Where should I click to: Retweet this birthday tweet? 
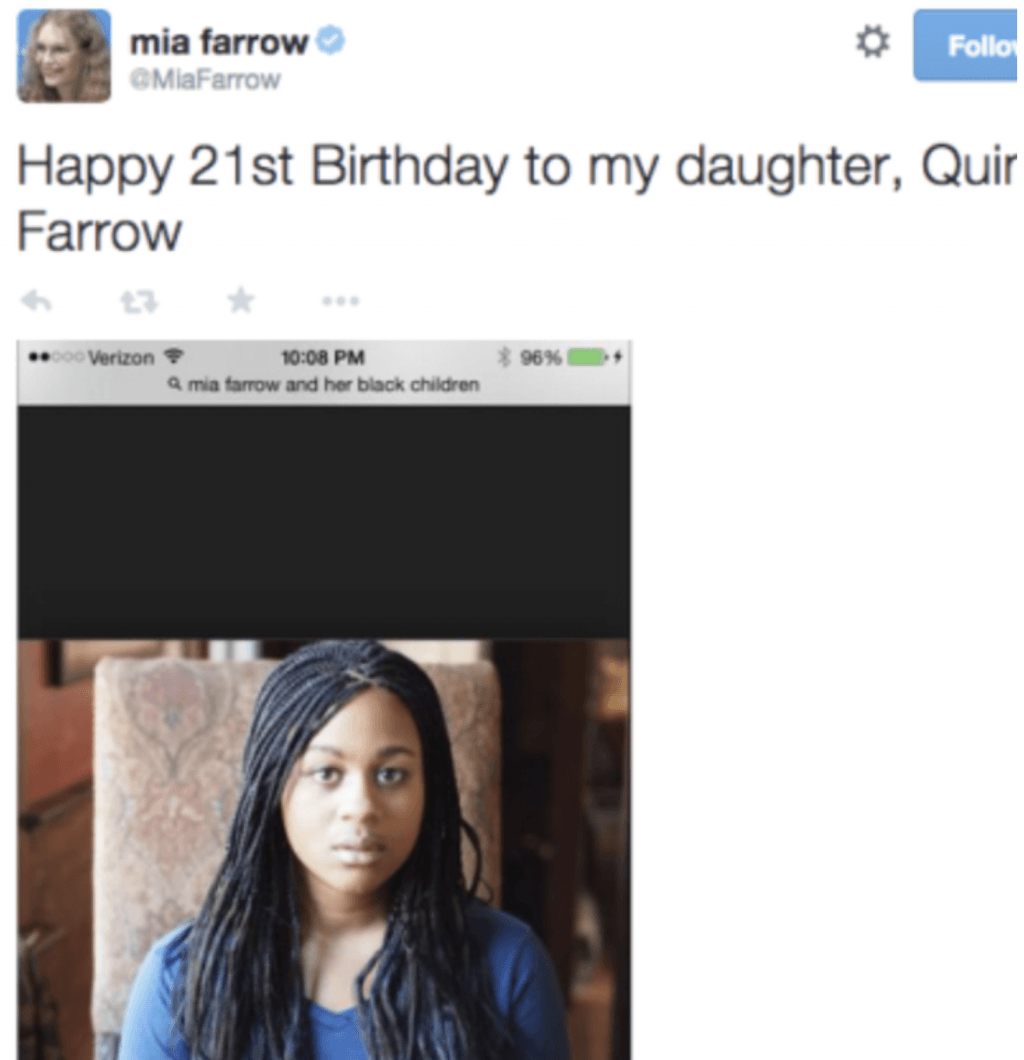[x=139, y=302]
